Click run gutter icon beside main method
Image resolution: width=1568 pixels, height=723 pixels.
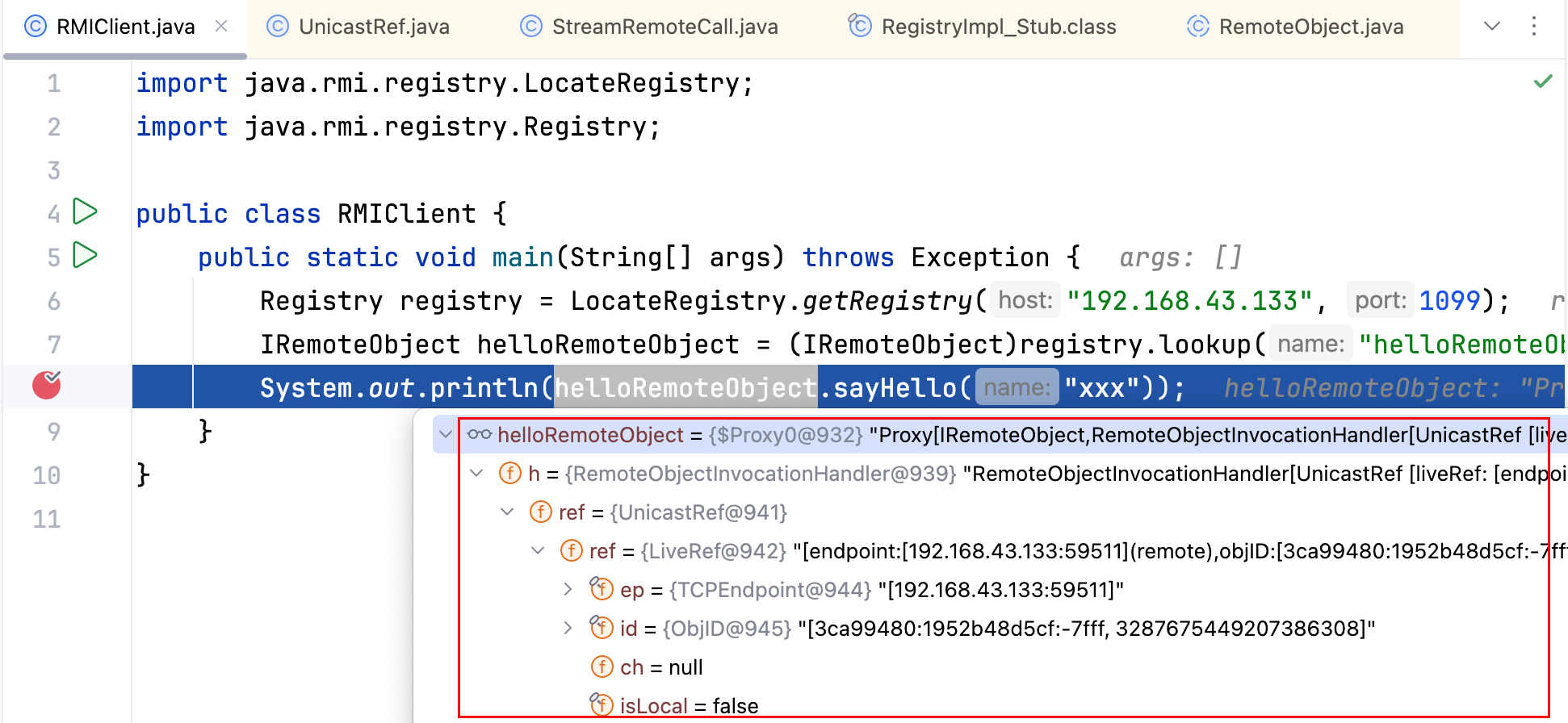coord(85,256)
